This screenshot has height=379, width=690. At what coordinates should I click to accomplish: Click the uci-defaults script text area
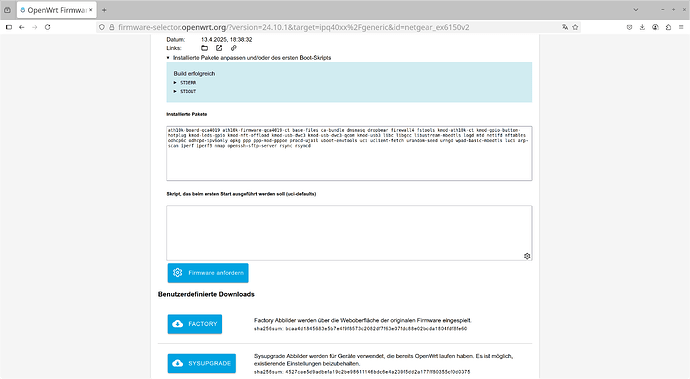[x=349, y=233]
